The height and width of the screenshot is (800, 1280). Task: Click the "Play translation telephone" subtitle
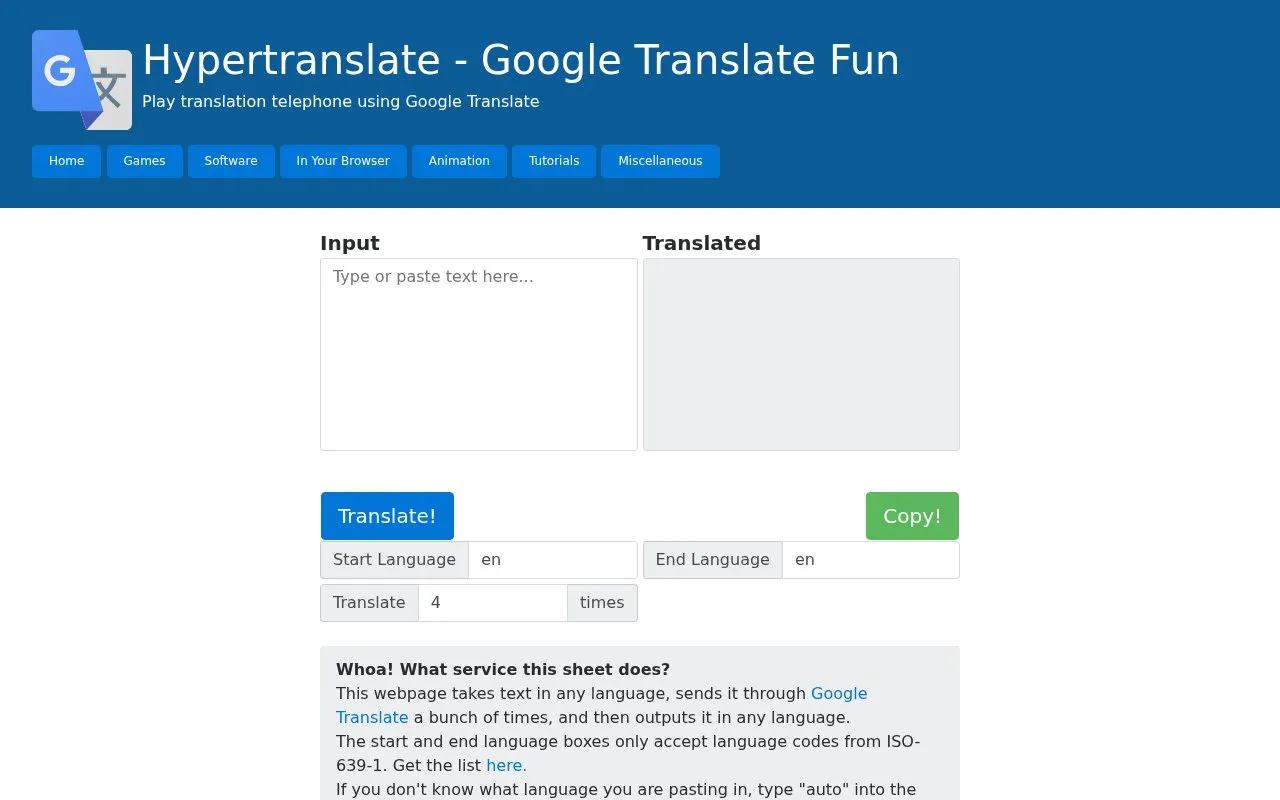[341, 101]
